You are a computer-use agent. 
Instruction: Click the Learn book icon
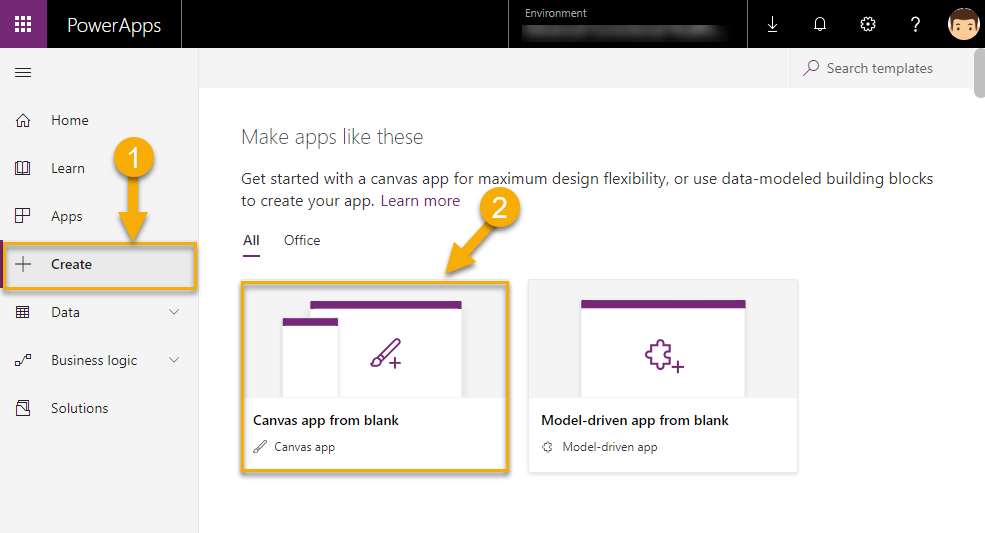[23, 168]
